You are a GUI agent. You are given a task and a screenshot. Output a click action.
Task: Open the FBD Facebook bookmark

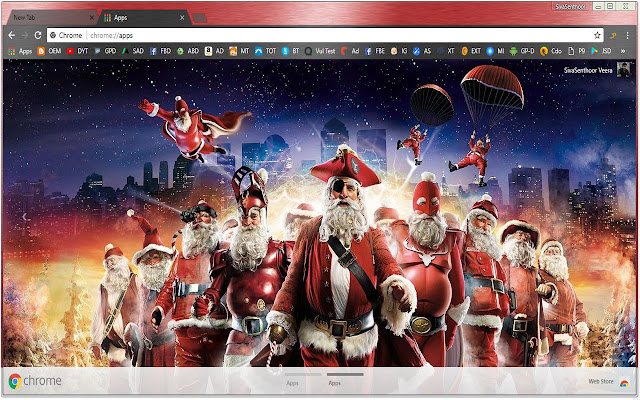coord(160,51)
